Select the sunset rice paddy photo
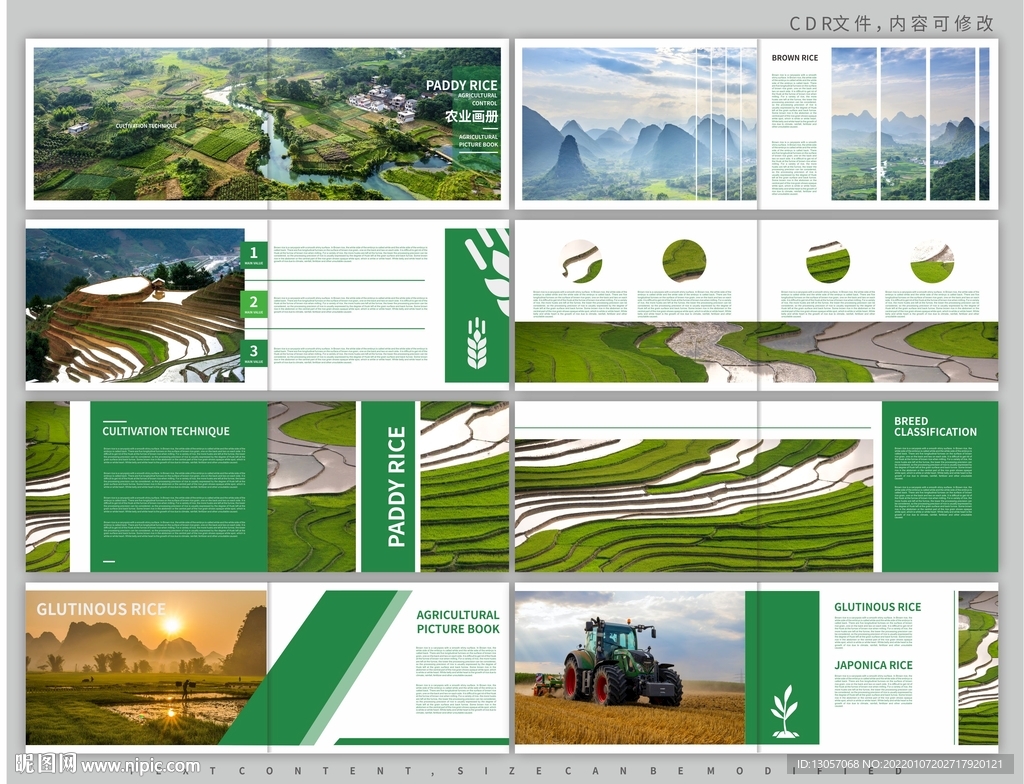 pos(146,668)
